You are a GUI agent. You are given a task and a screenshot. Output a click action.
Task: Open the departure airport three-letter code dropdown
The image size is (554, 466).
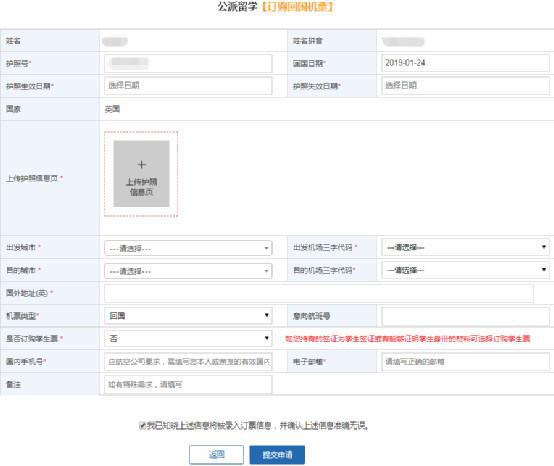(x=465, y=247)
